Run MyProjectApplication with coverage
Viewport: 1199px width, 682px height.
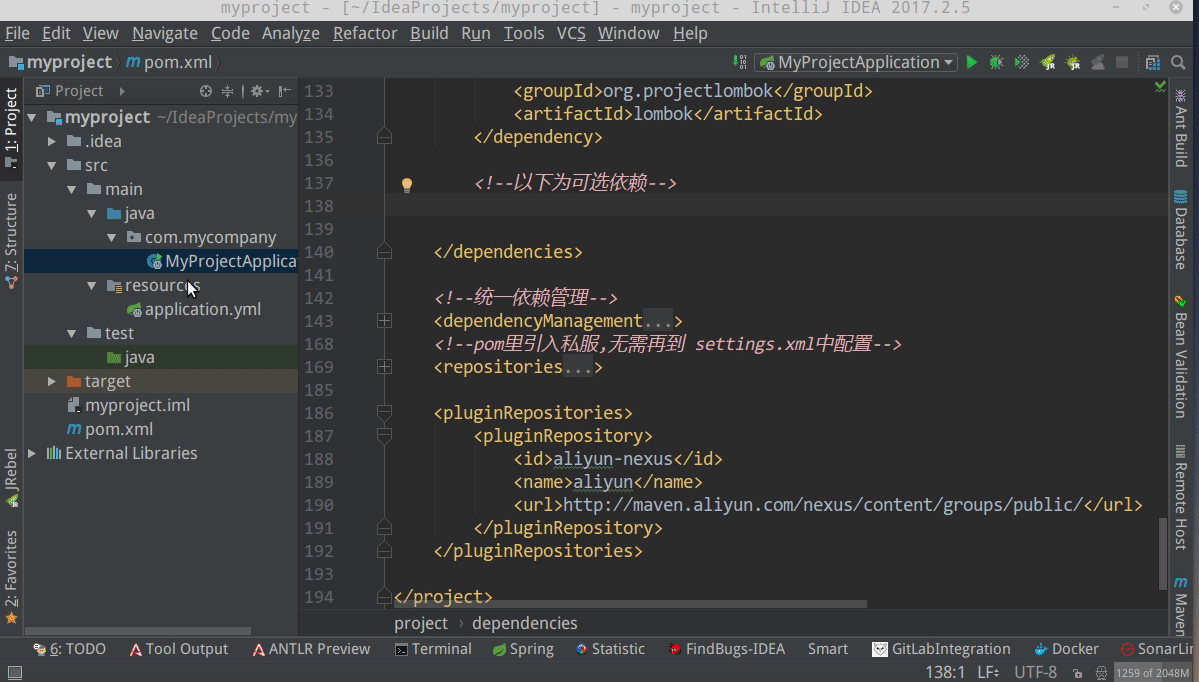1022,63
